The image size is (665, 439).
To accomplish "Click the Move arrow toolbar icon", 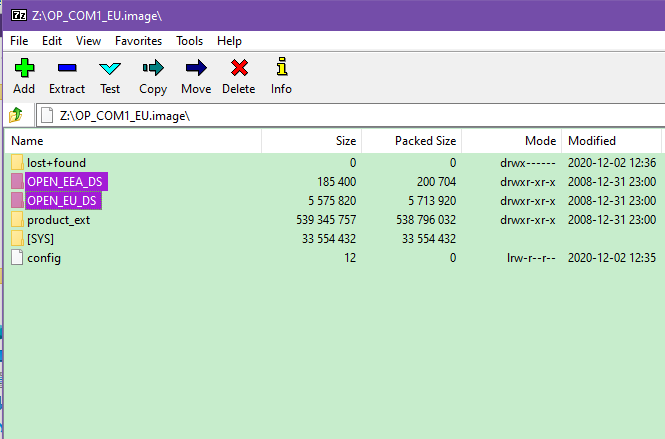I will click(196, 68).
